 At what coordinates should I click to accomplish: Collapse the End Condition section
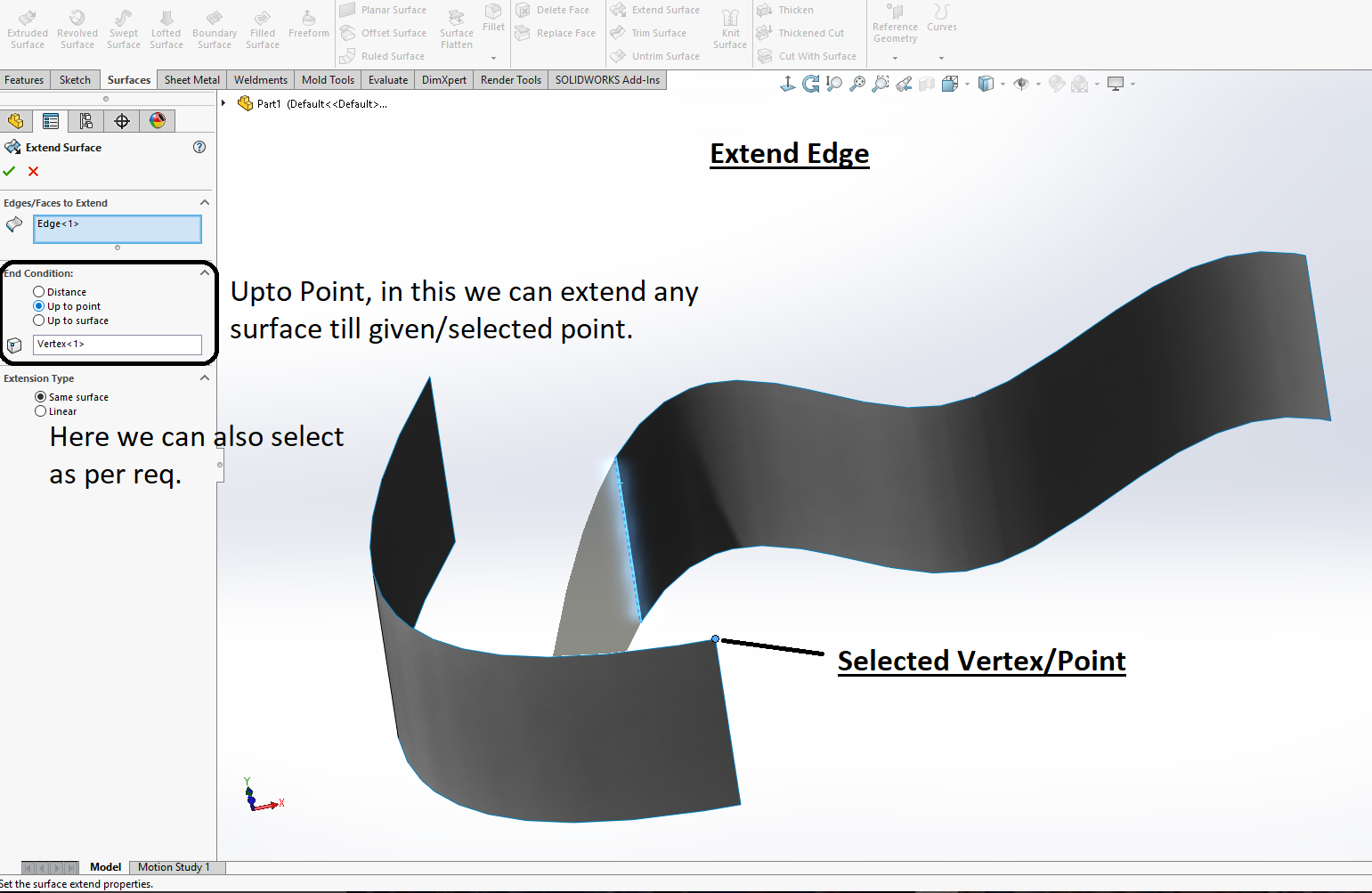205,273
